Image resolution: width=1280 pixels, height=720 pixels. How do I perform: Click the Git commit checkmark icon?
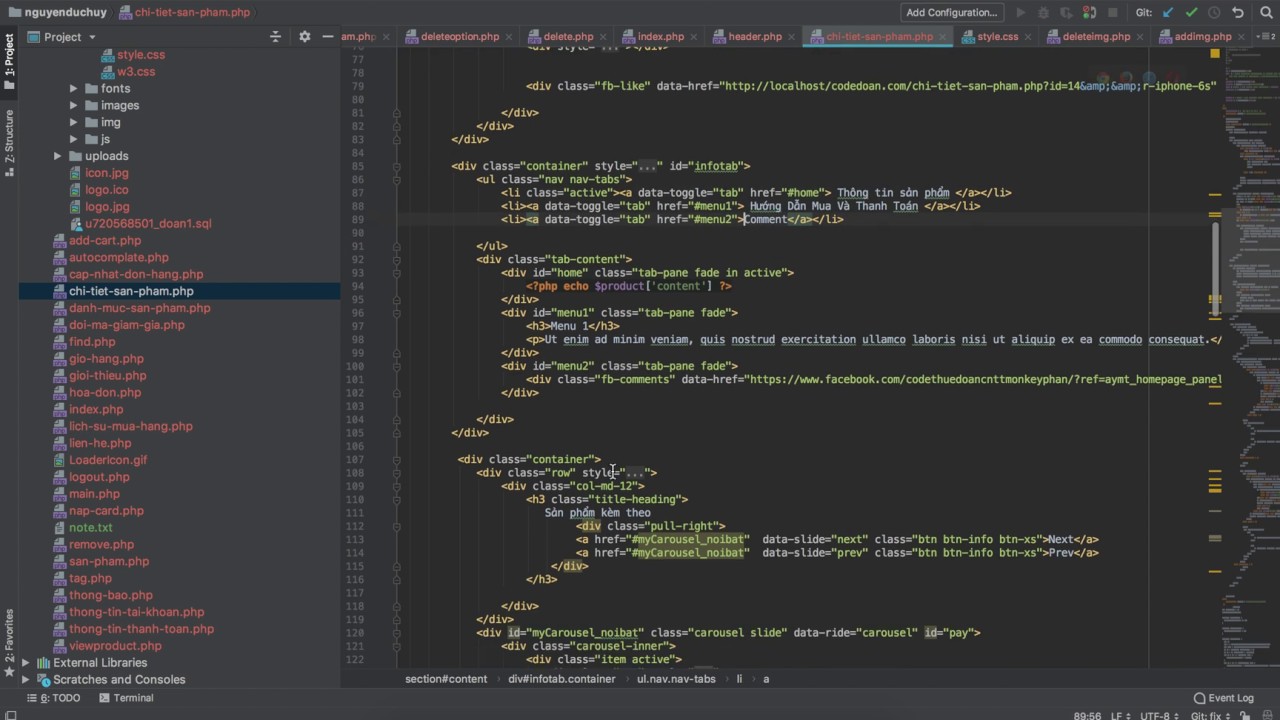tap(1191, 13)
